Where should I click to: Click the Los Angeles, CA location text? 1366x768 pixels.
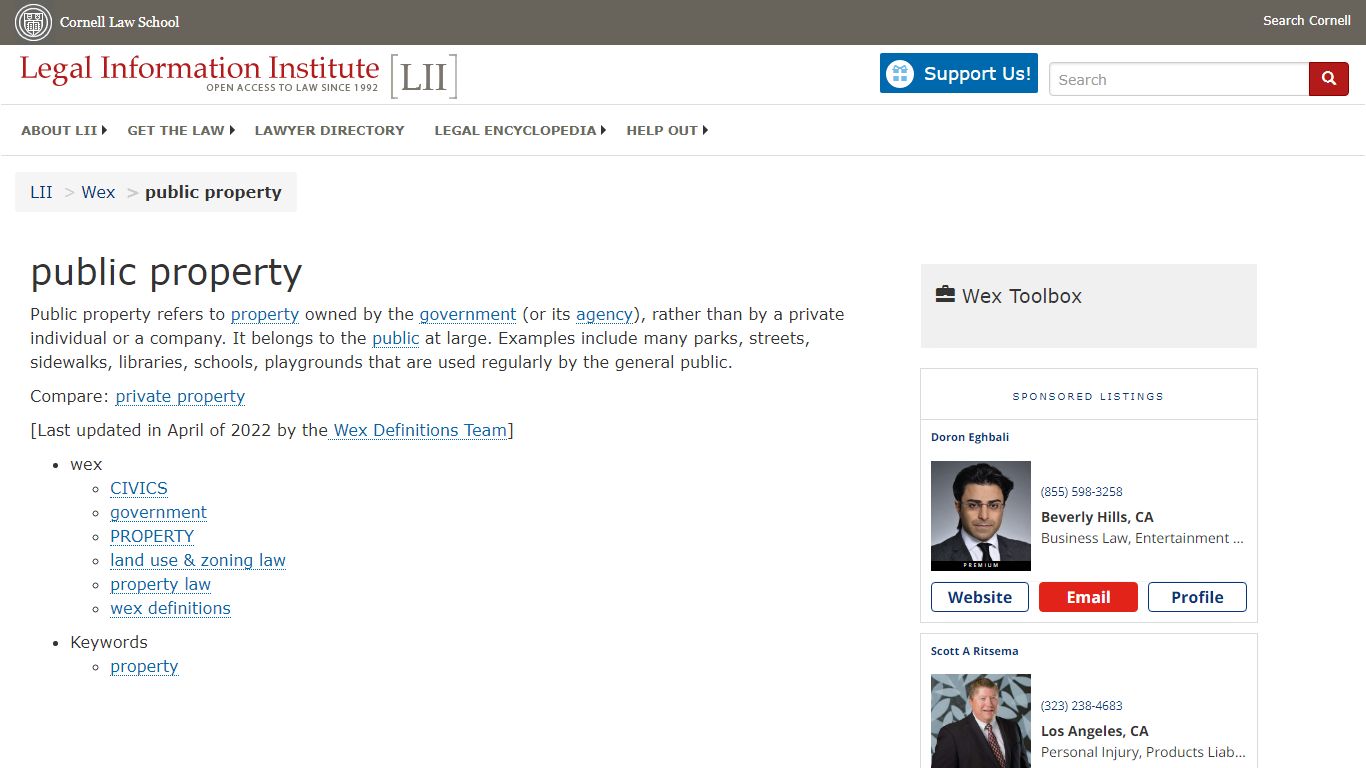tap(1095, 731)
